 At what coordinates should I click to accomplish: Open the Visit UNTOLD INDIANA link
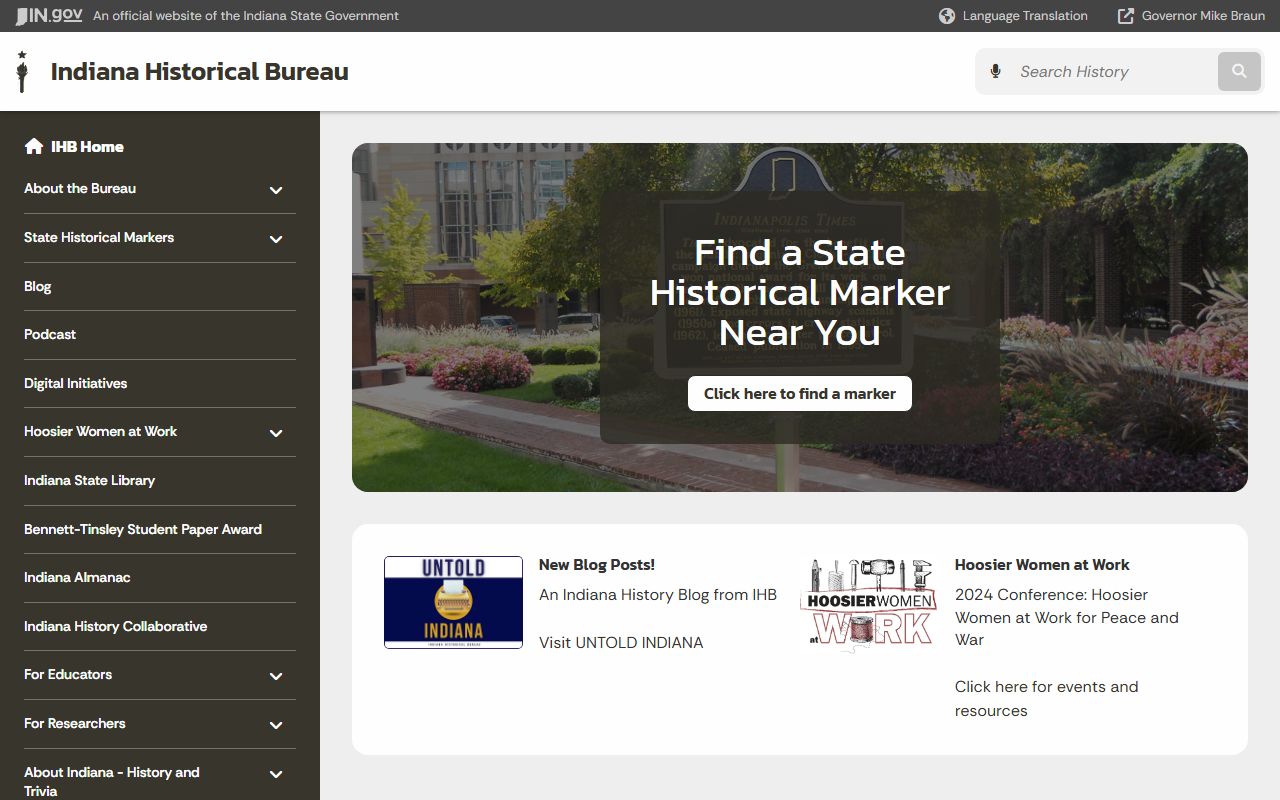(x=621, y=642)
